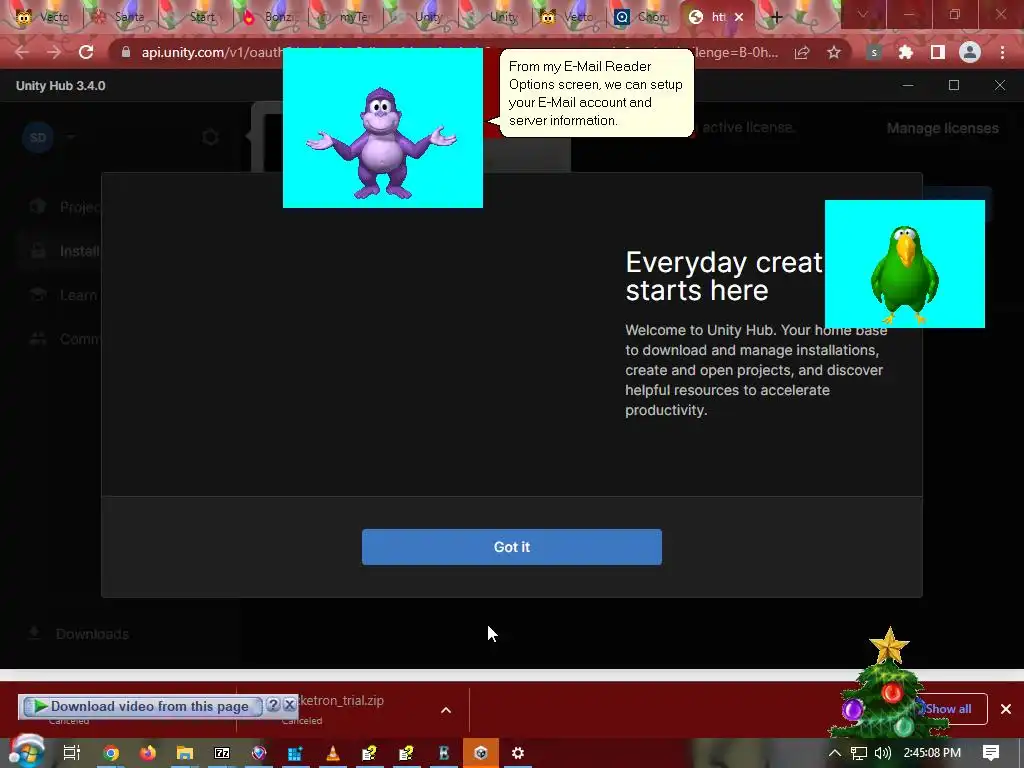Open Manage licenses in Unity Hub
1024x768 pixels.
tap(942, 128)
